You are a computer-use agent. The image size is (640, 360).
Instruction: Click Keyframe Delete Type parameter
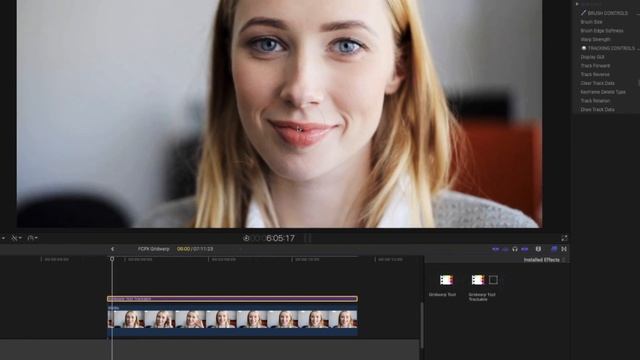click(603, 92)
